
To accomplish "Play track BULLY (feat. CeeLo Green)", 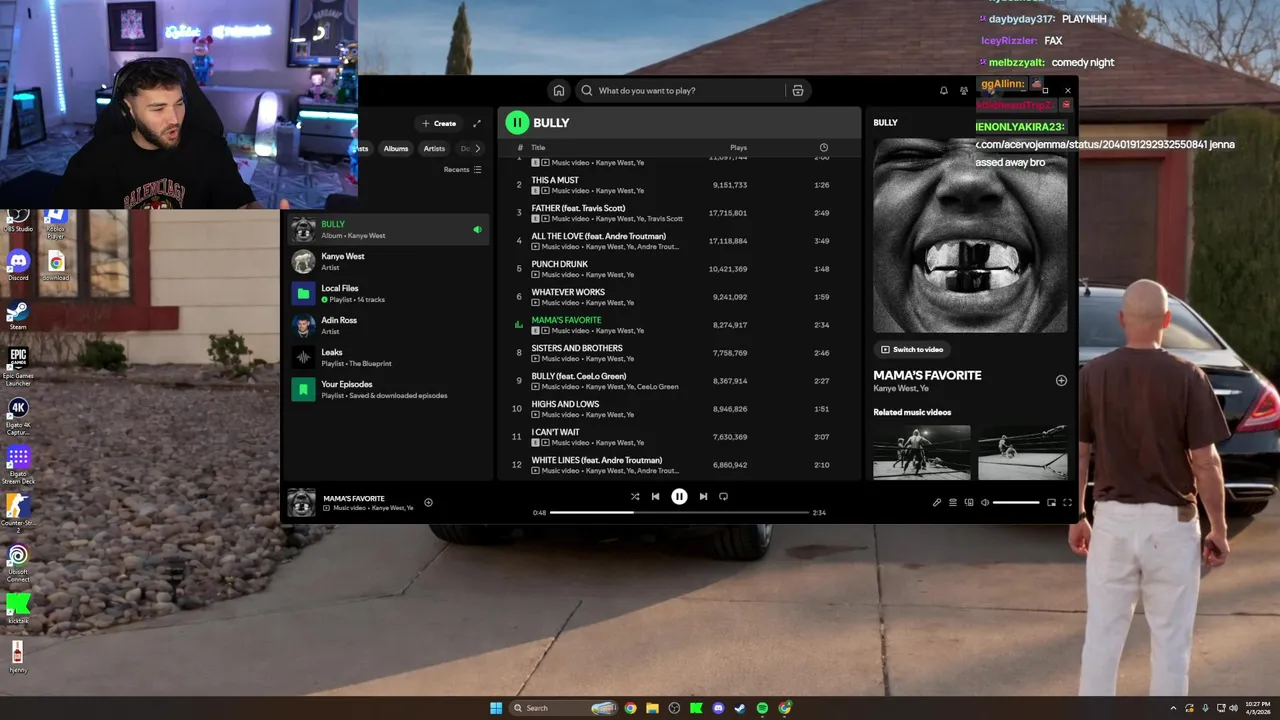I will 678,381.
